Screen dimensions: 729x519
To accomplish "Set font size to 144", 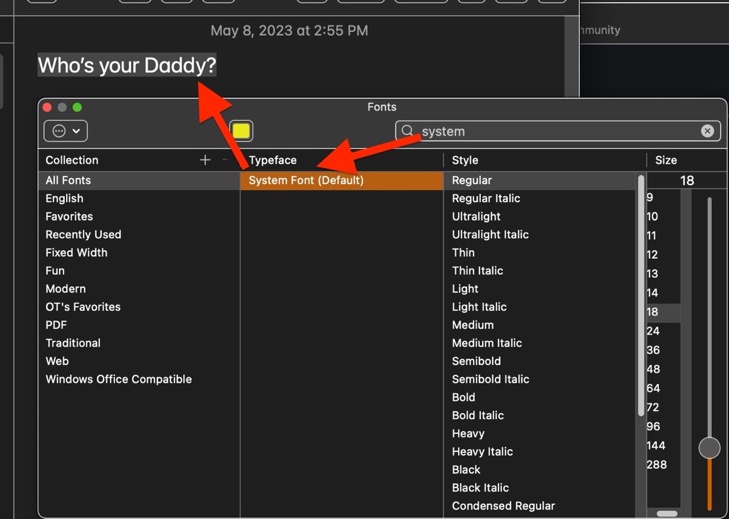I will [663, 446].
